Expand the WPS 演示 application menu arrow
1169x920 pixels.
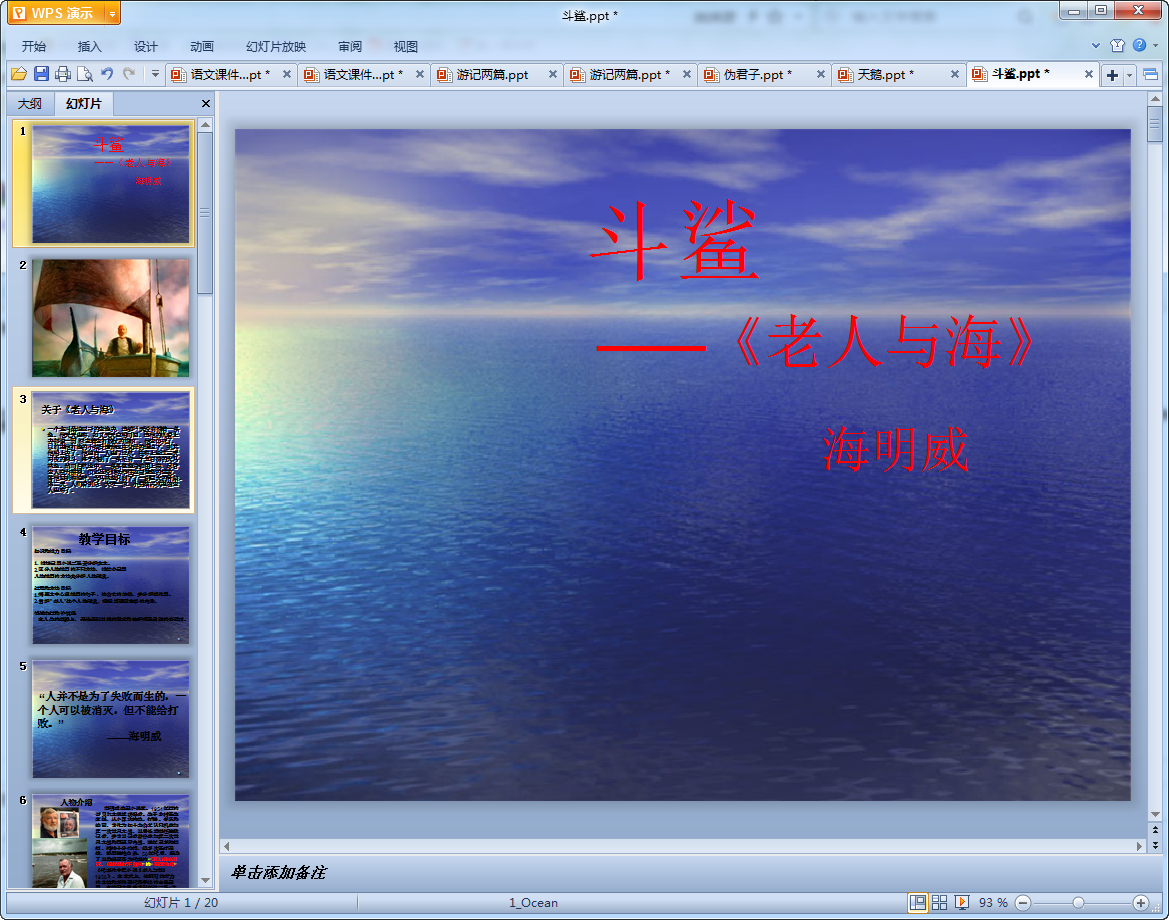coord(112,13)
